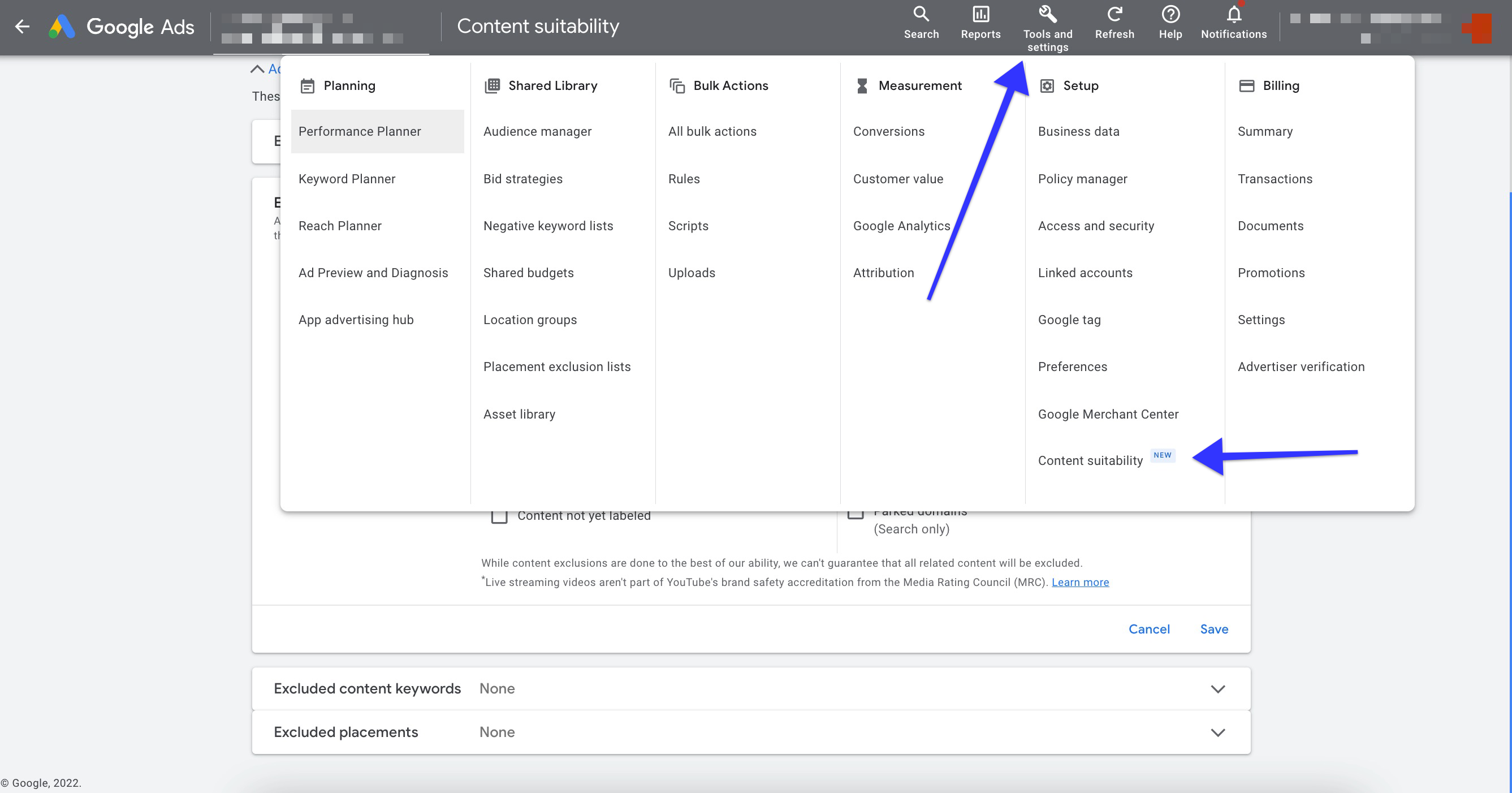Go to Conversions

point(889,131)
